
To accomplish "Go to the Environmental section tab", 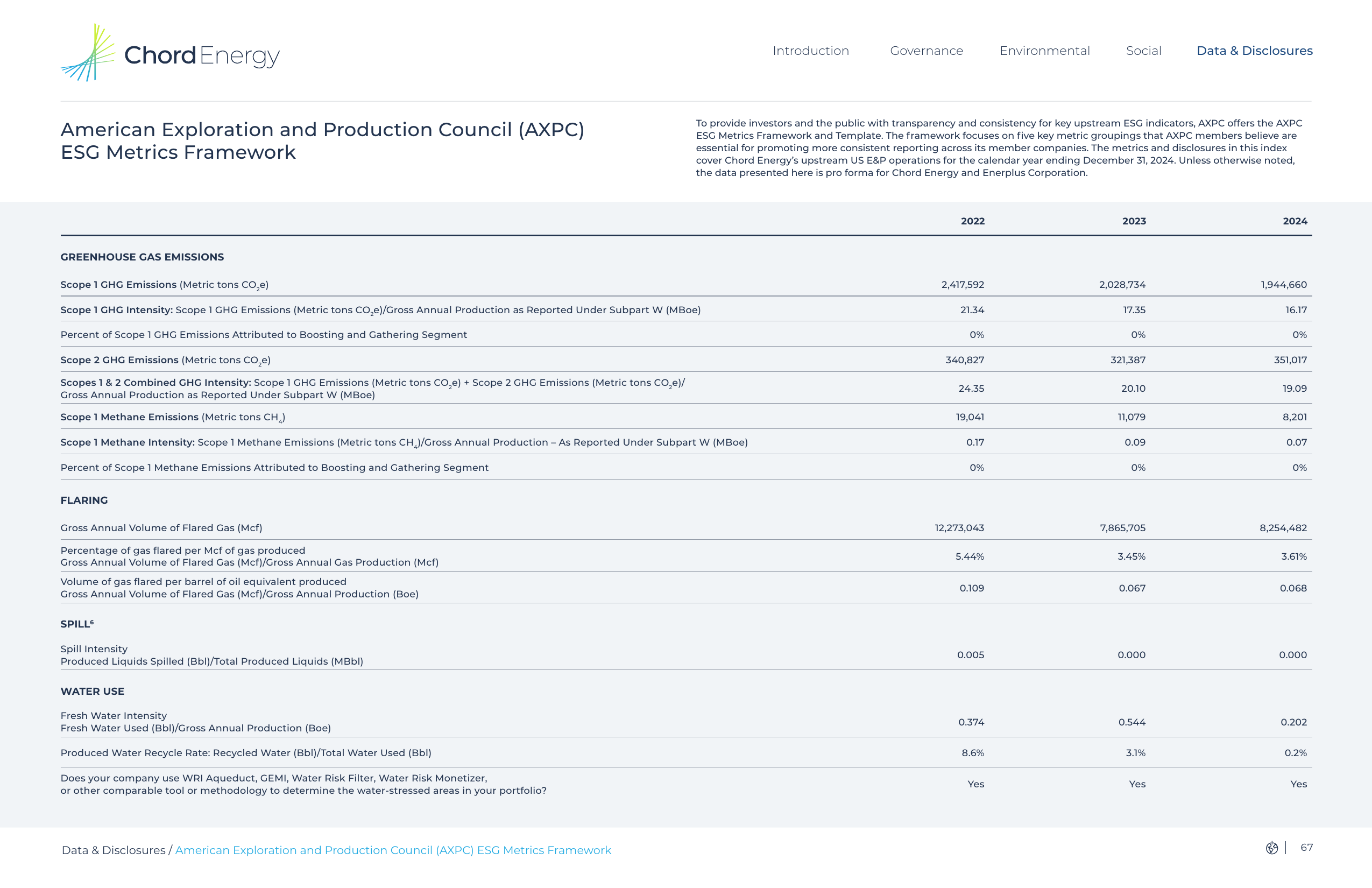I will [1044, 51].
